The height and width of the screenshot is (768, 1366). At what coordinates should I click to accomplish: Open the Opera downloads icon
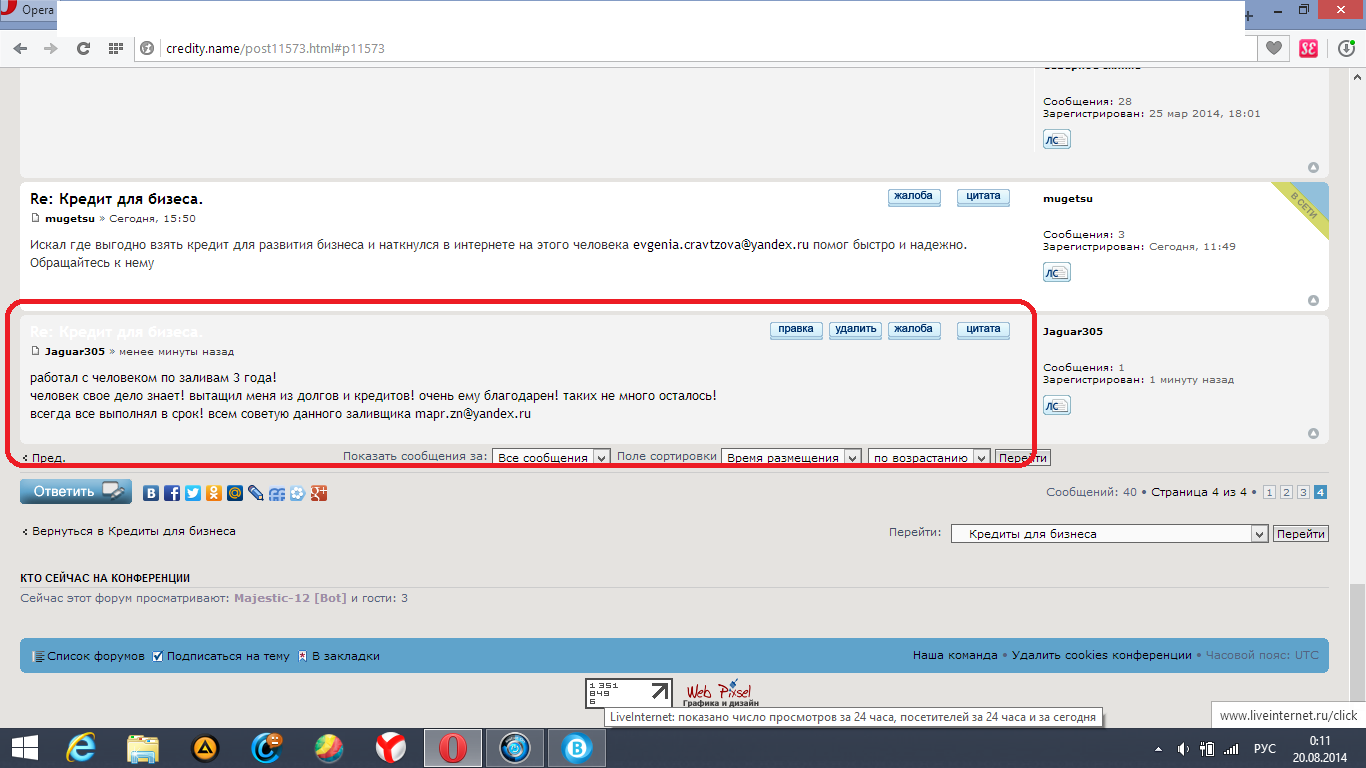click(1346, 48)
